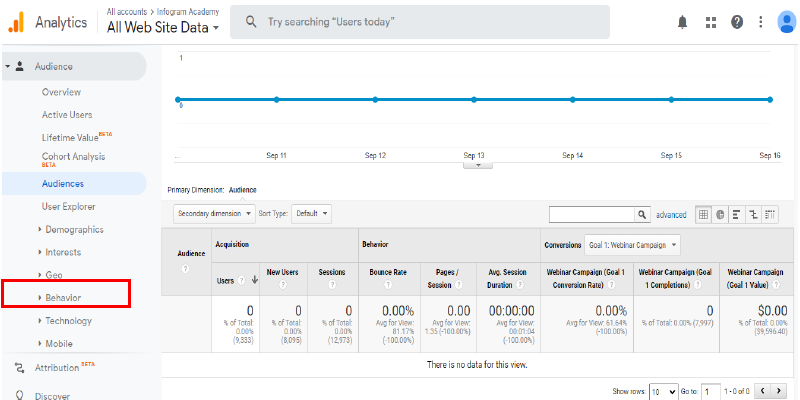Image resolution: width=800 pixels, height=400 pixels.
Task: Click Goal 1 Completions help icon
Action: tap(697, 285)
